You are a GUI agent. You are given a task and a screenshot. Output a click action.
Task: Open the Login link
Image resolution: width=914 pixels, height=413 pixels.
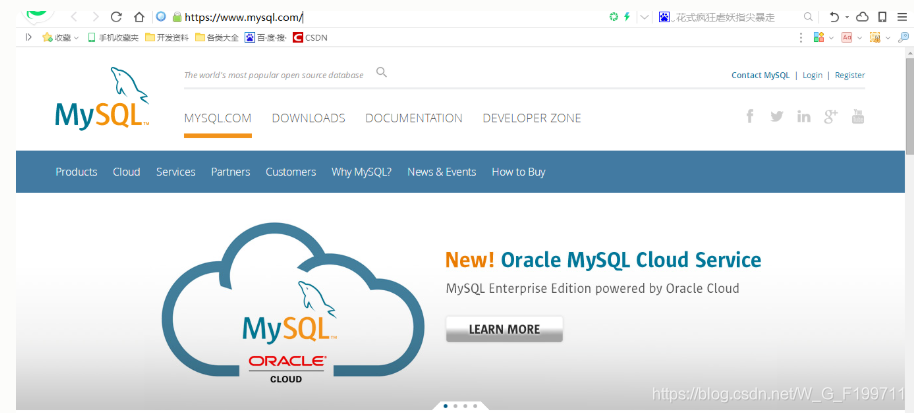coord(812,75)
